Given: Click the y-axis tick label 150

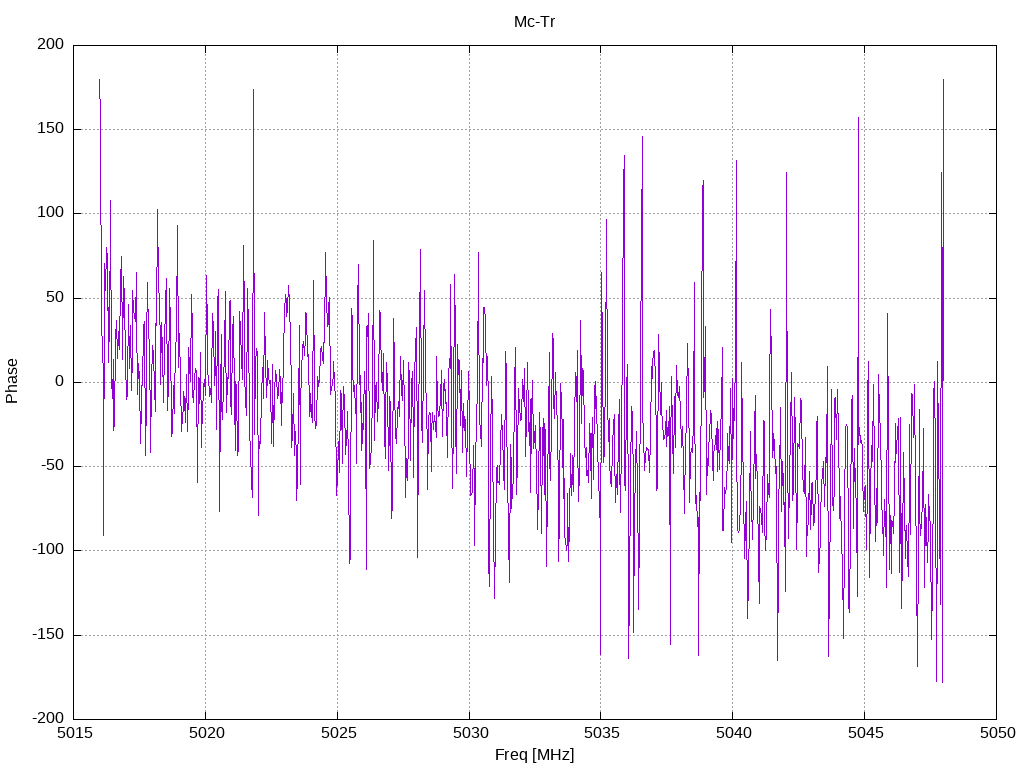Looking at the screenshot, I should [51, 129].
